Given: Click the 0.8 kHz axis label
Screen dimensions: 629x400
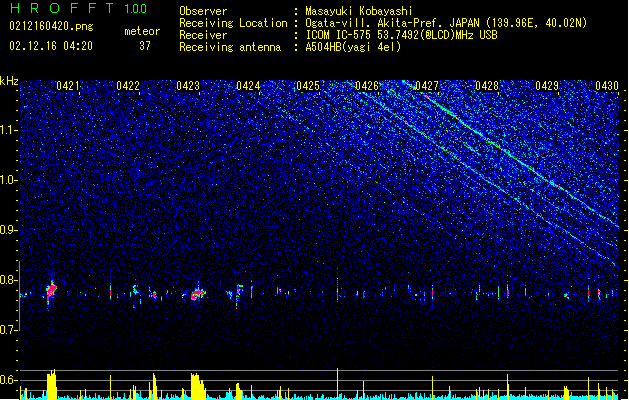Looking at the screenshot, I should pos(9,280).
